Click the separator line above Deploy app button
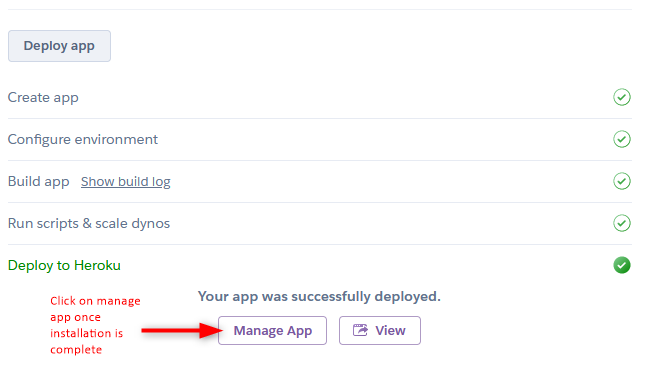 pyautogui.click(x=320, y=9)
